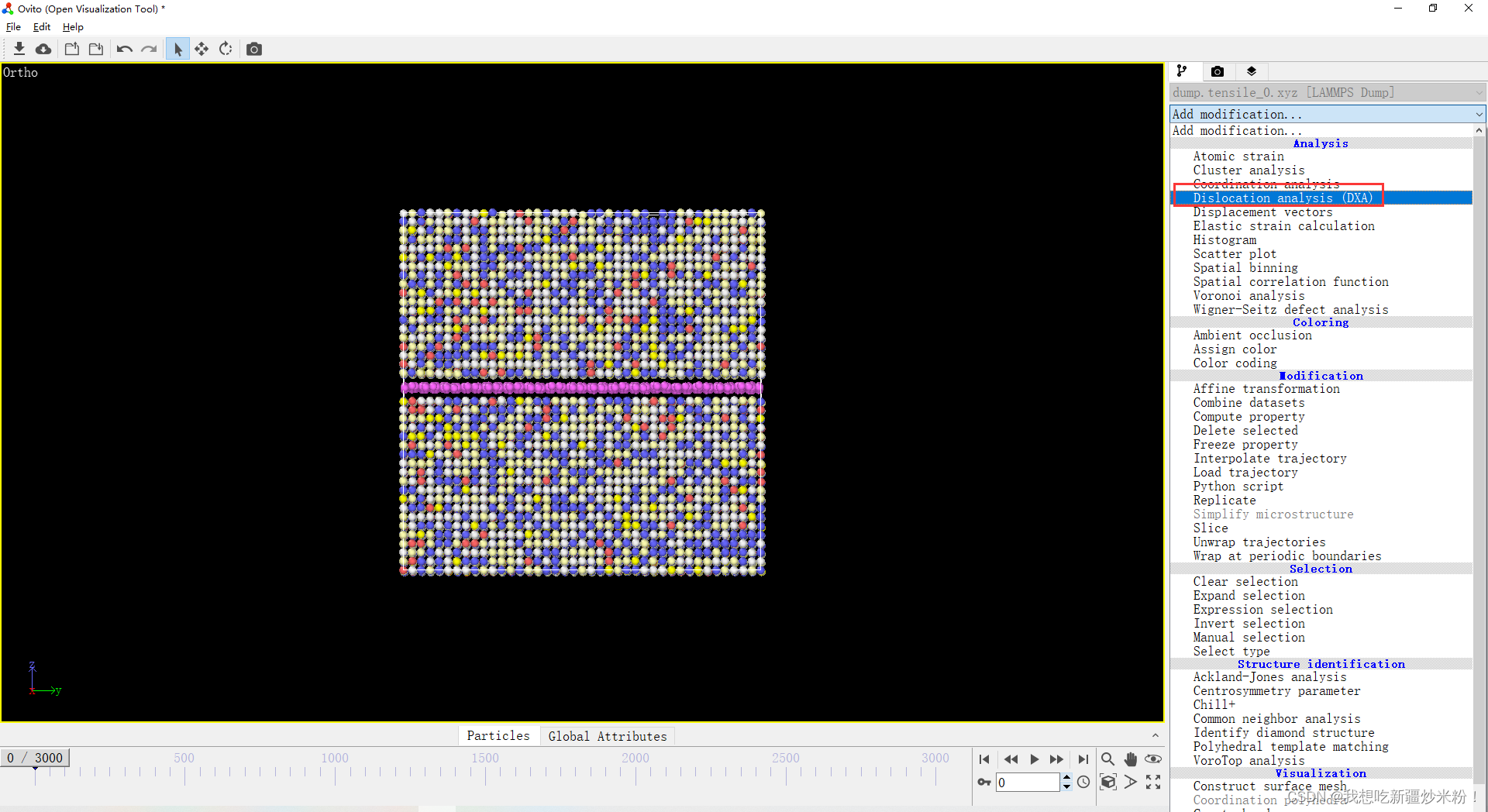1488x812 pixels.
Task: Open a local file using import icon
Action: pyautogui.click(x=19, y=48)
